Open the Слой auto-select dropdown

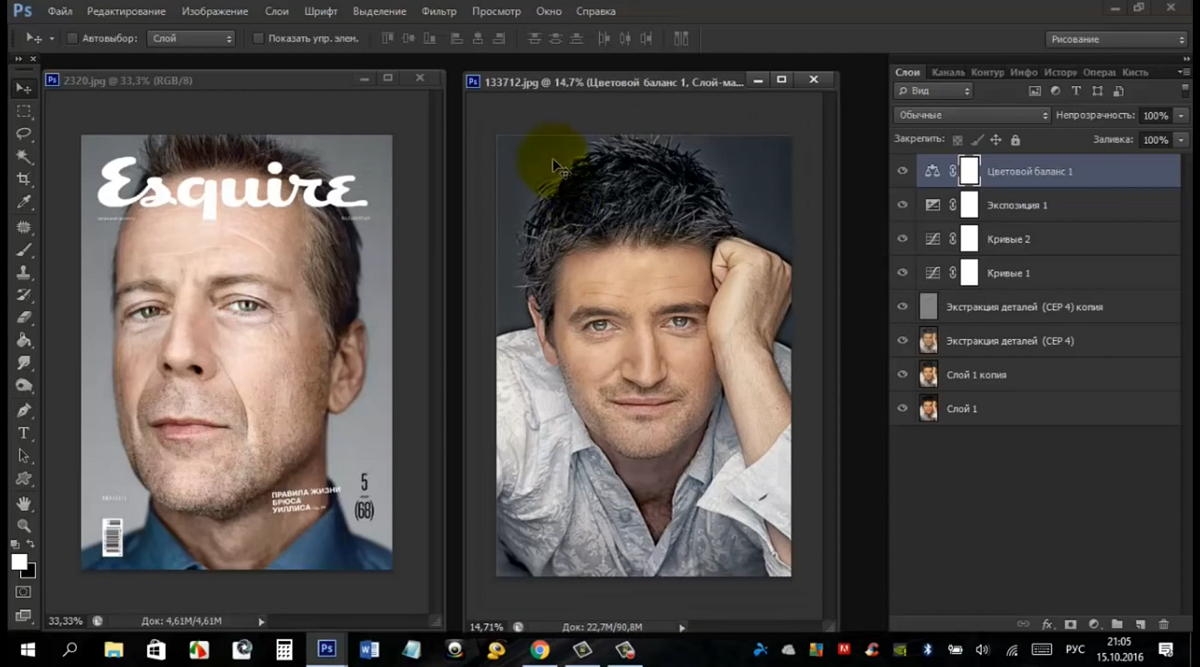(191, 38)
